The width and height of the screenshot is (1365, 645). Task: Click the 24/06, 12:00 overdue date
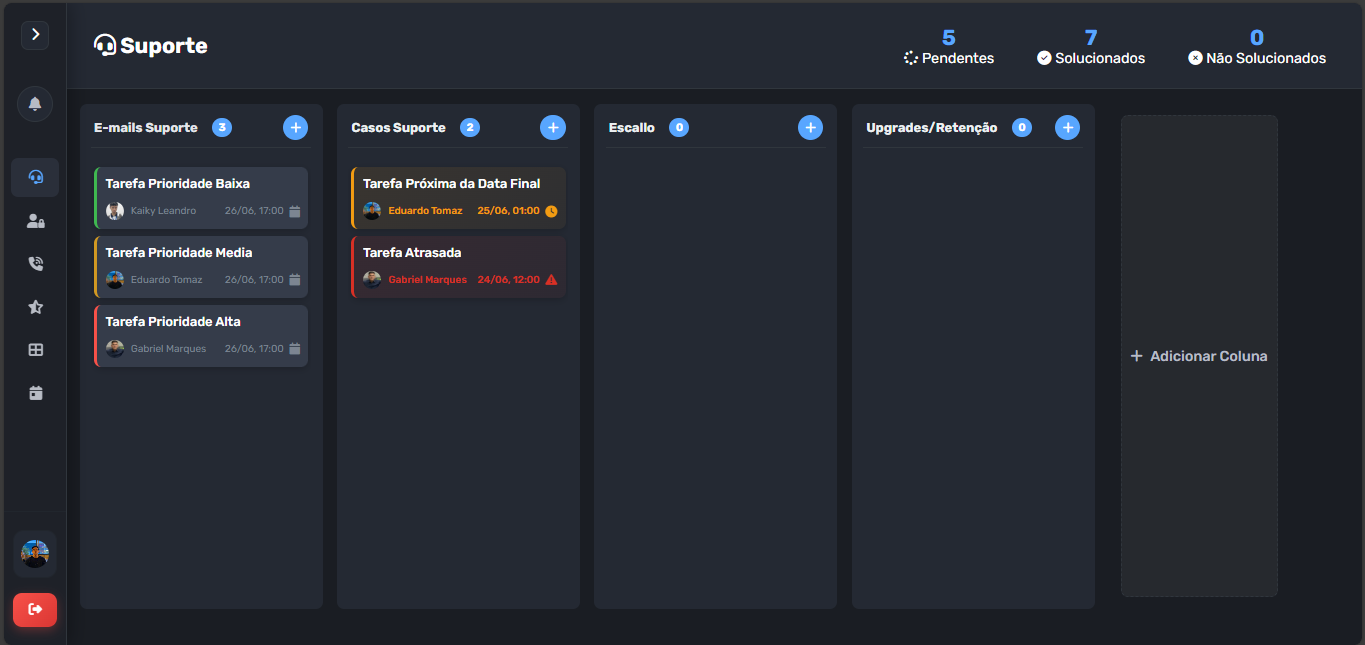509,280
